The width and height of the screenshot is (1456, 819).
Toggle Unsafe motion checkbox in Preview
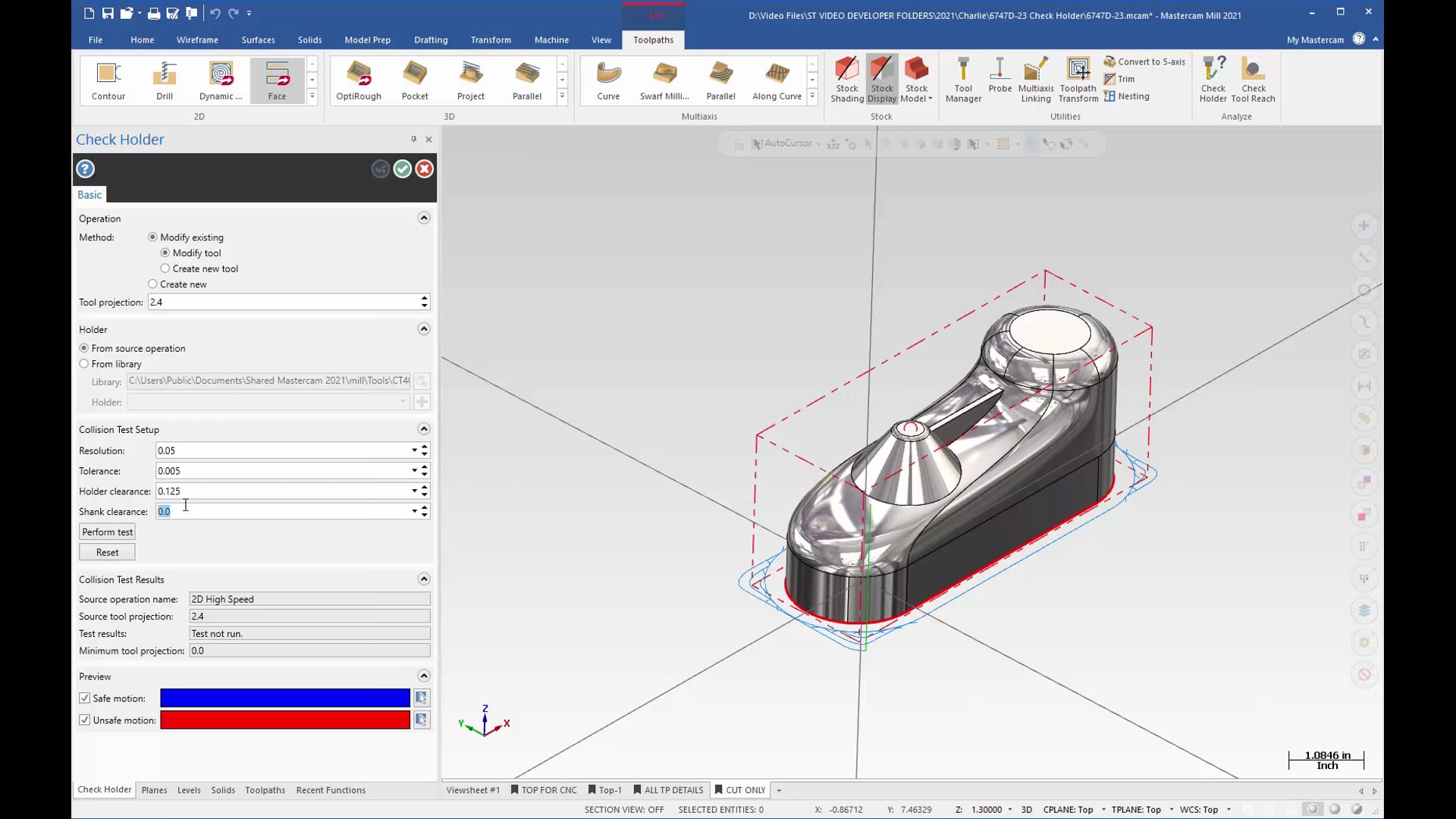pyautogui.click(x=84, y=720)
